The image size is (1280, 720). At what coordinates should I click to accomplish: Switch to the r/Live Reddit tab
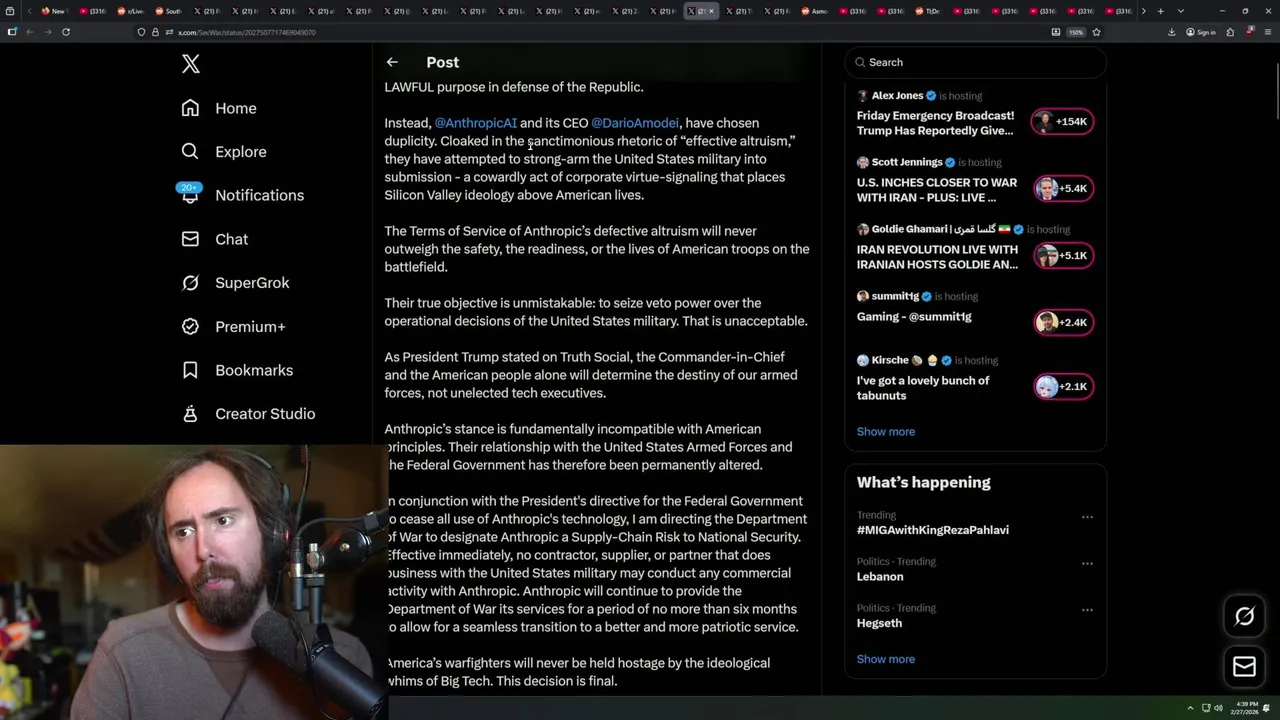click(x=132, y=11)
